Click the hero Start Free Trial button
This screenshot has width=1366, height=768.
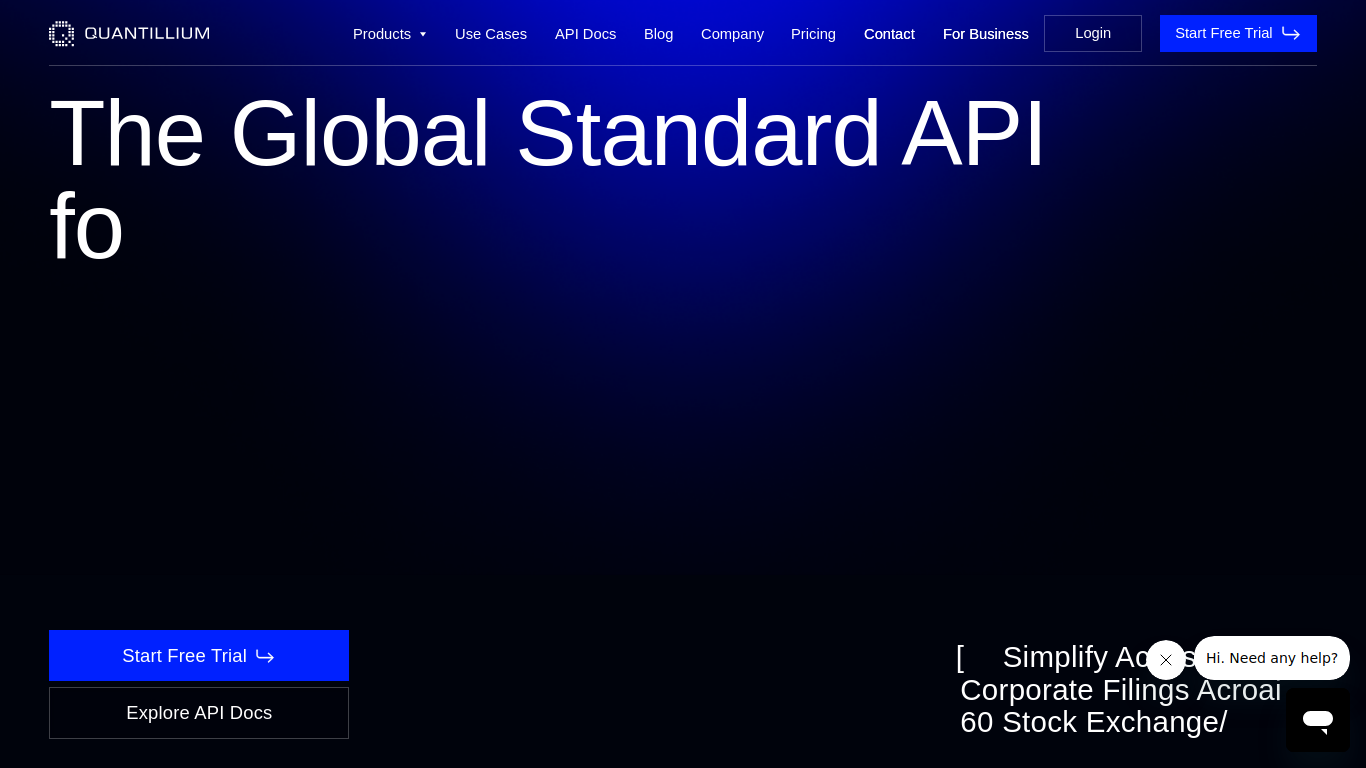coord(199,656)
